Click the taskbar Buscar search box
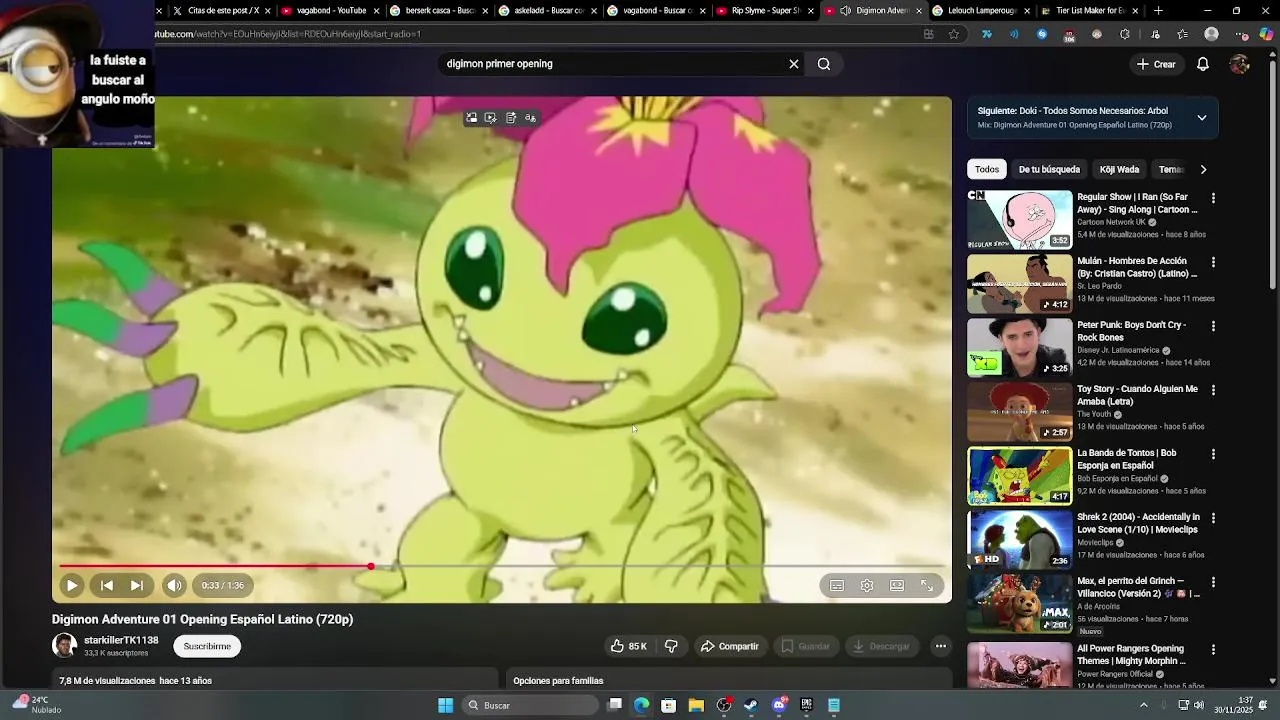Image resolution: width=1280 pixels, height=720 pixels. pos(532,705)
